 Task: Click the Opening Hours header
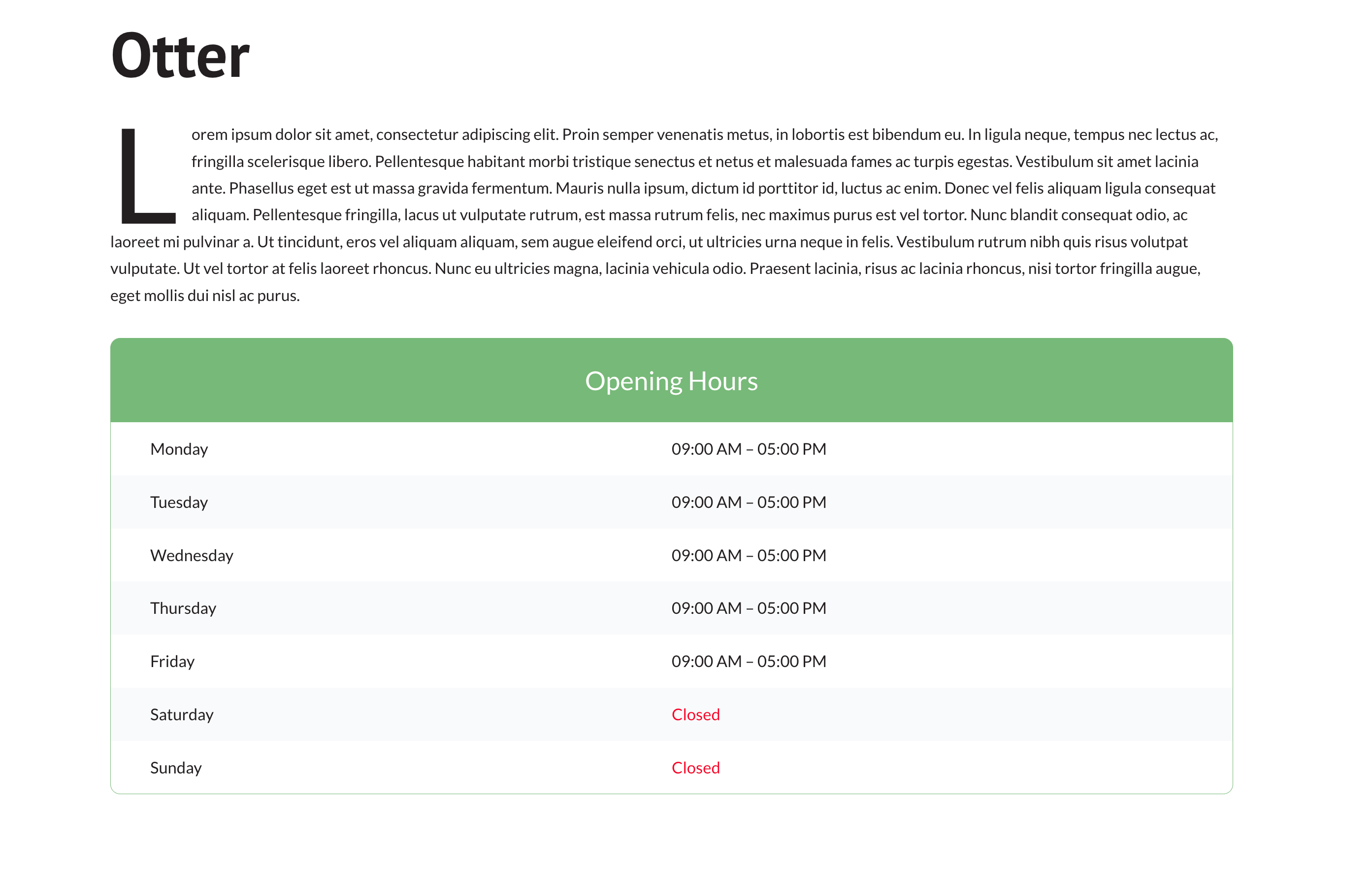[x=671, y=381]
